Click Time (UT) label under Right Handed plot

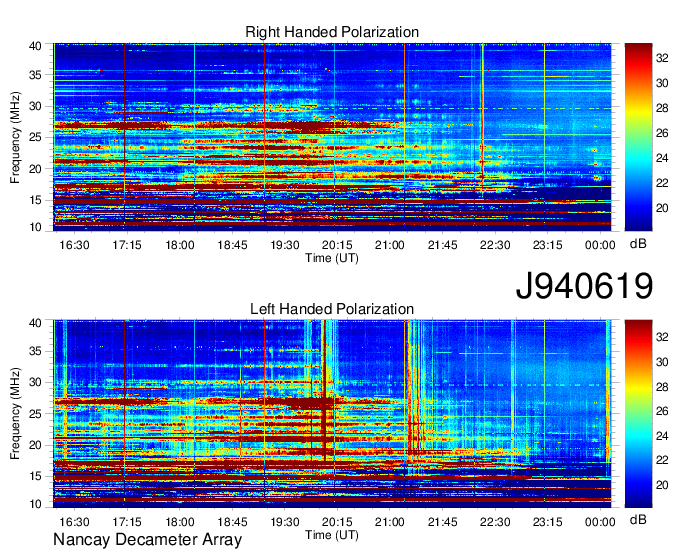tap(332, 258)
